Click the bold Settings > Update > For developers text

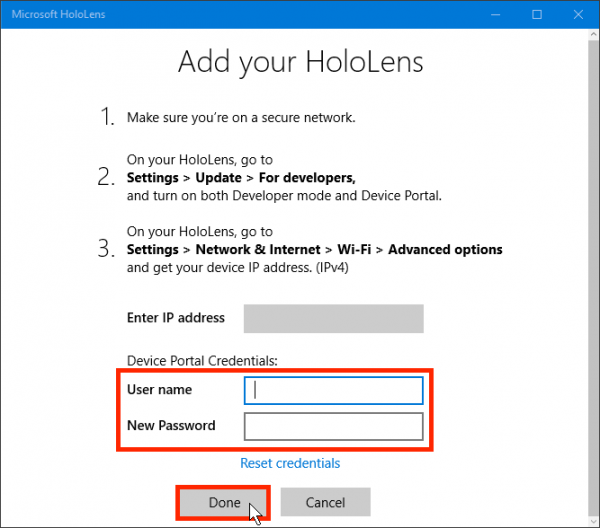click(x=241, y=177)
